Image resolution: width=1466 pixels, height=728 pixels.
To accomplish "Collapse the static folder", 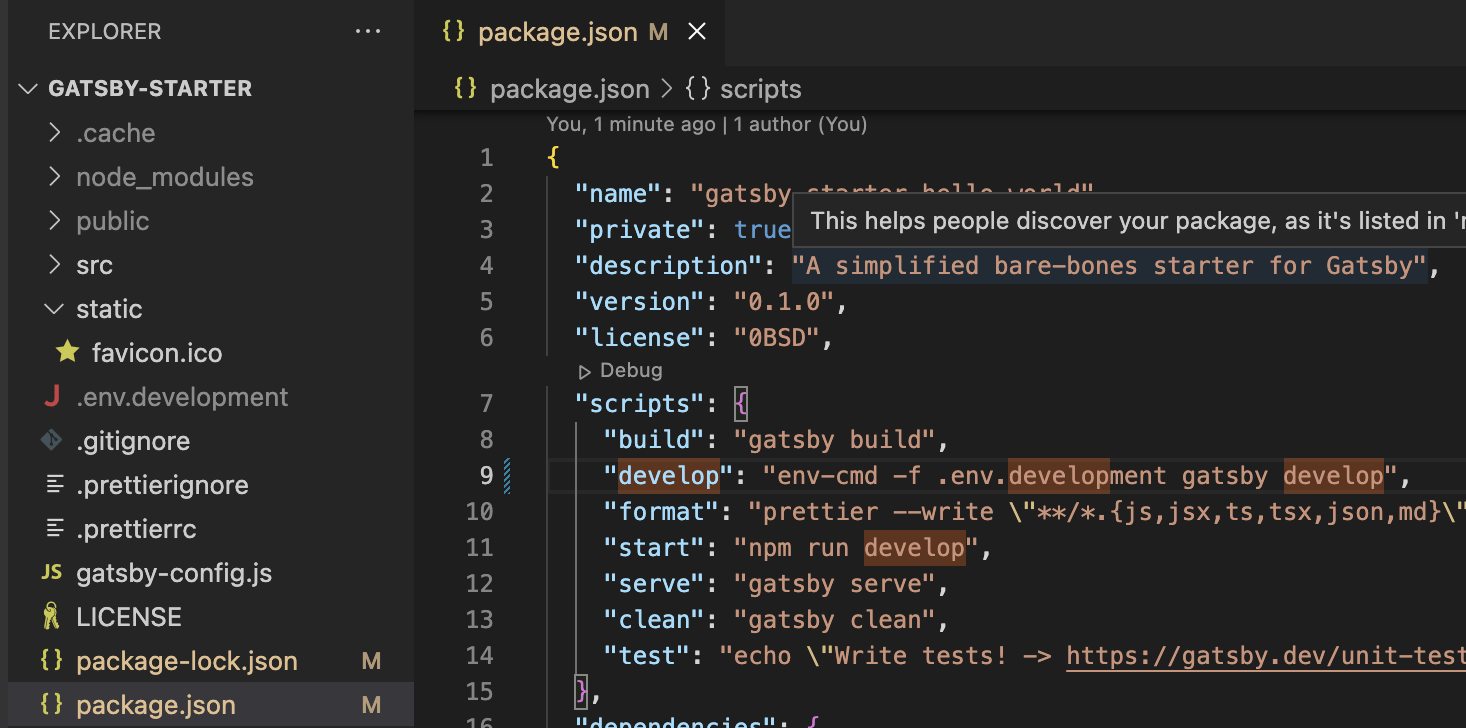I will point(54,309).
